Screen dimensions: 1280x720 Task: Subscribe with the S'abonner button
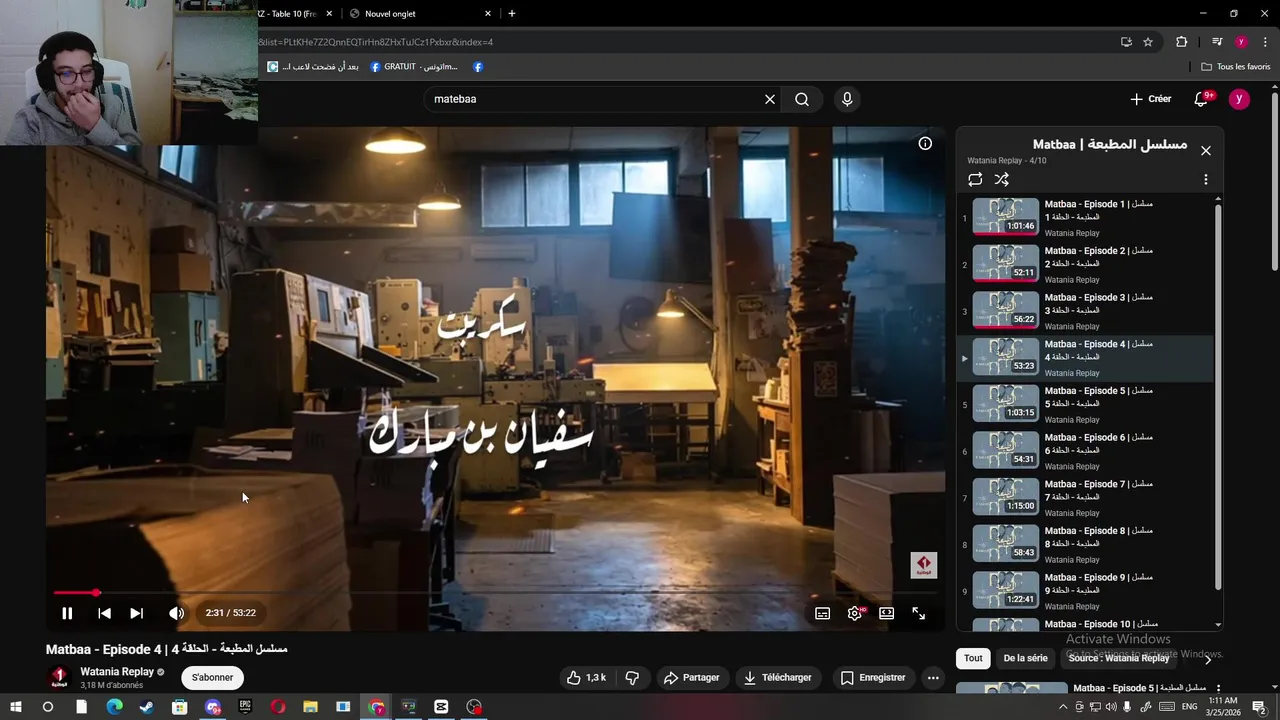point(212,677)
